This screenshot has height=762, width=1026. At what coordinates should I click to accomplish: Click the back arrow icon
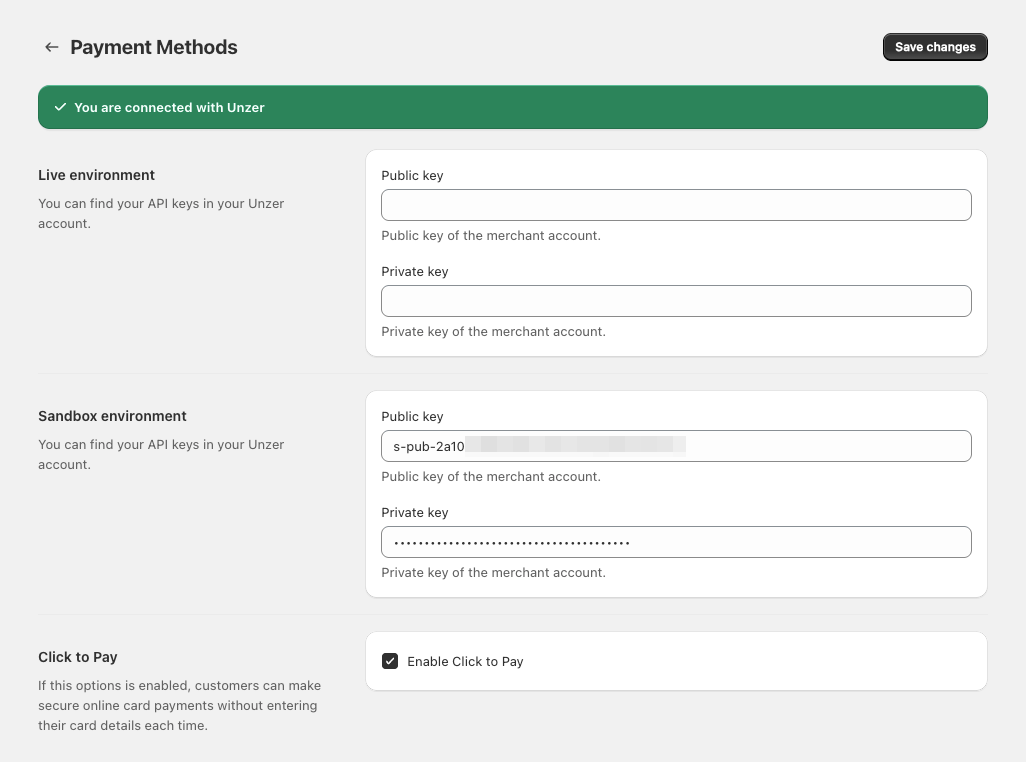click(x=51, y=47)
